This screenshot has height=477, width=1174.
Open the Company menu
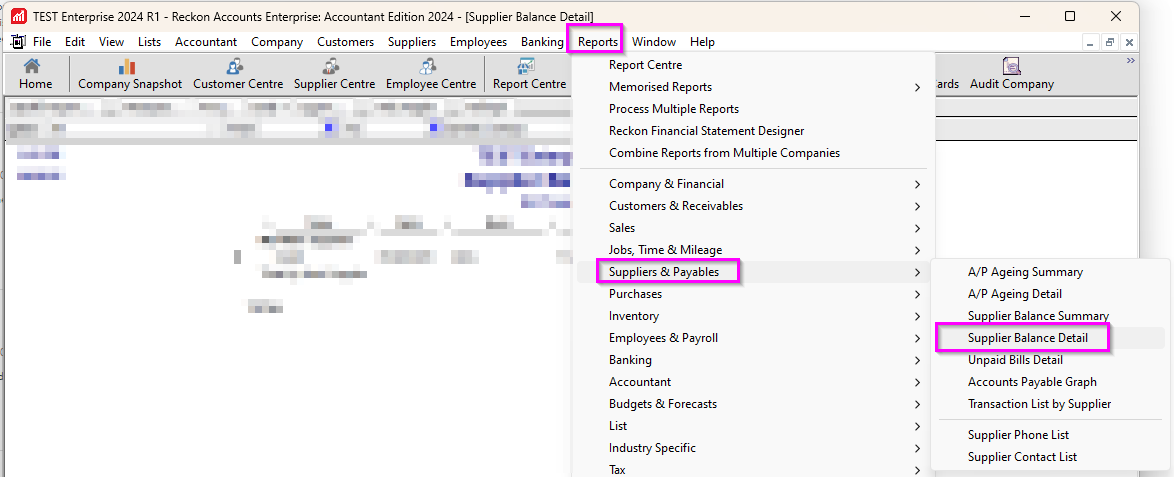(x=277, y=42)
